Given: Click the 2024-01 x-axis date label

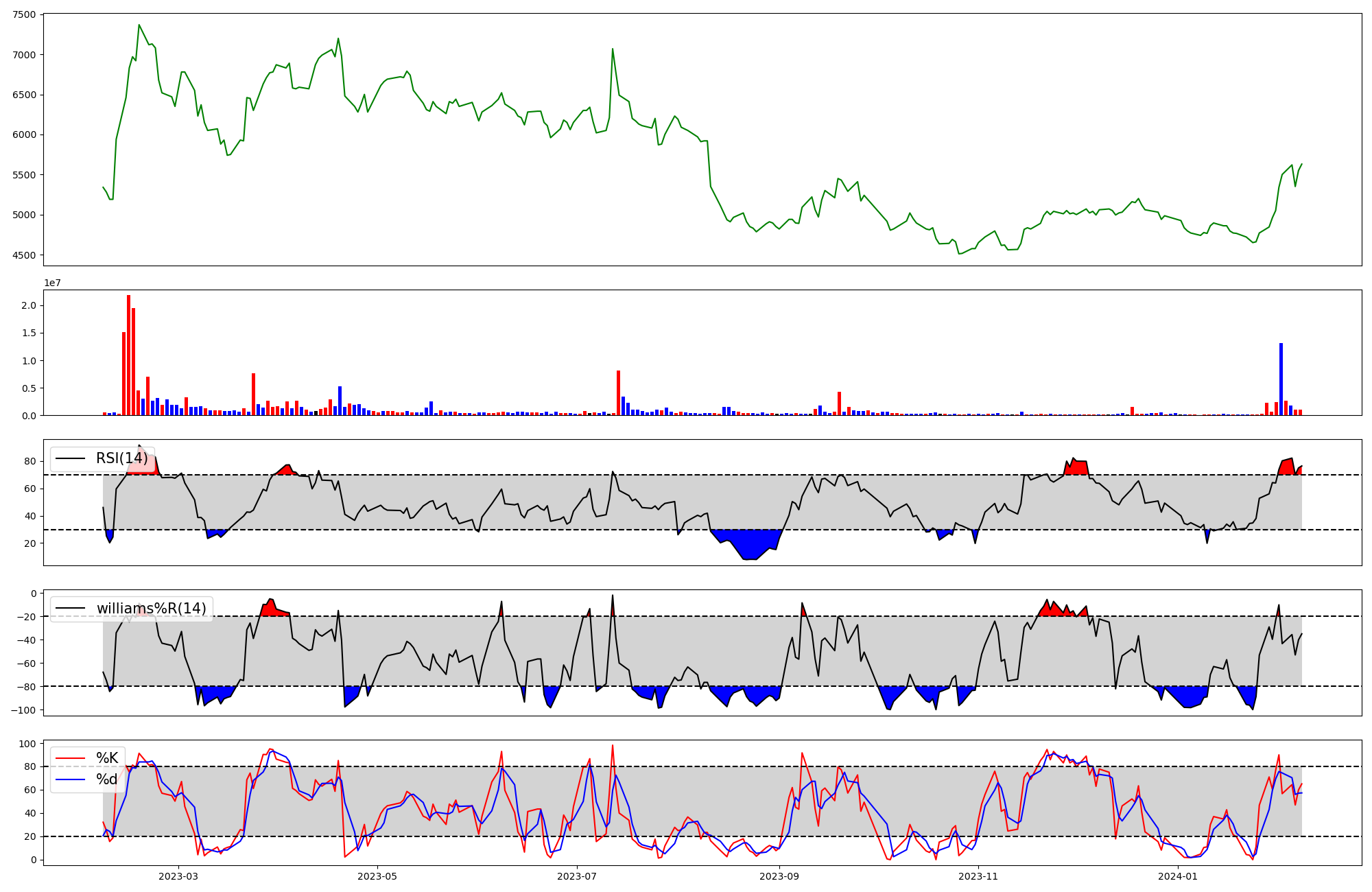Looking at the screenshot, I should (1178, 876).
